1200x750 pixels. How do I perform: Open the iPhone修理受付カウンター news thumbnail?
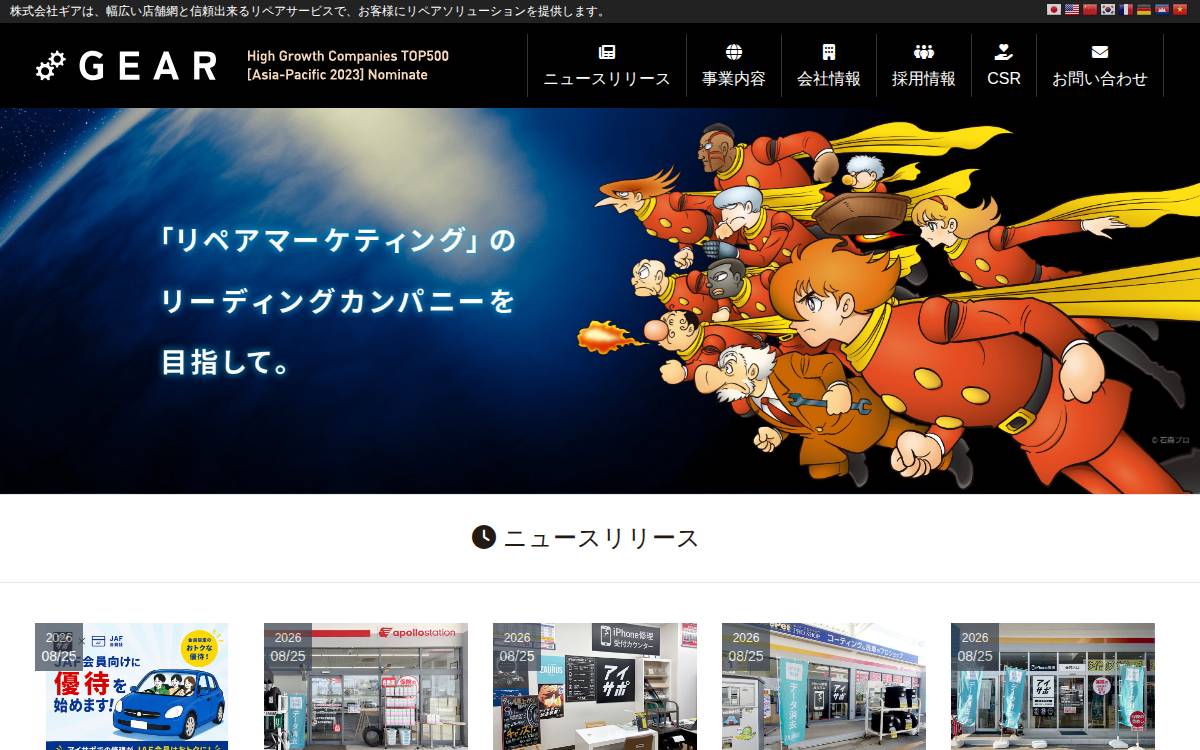(x=595, y=686)
